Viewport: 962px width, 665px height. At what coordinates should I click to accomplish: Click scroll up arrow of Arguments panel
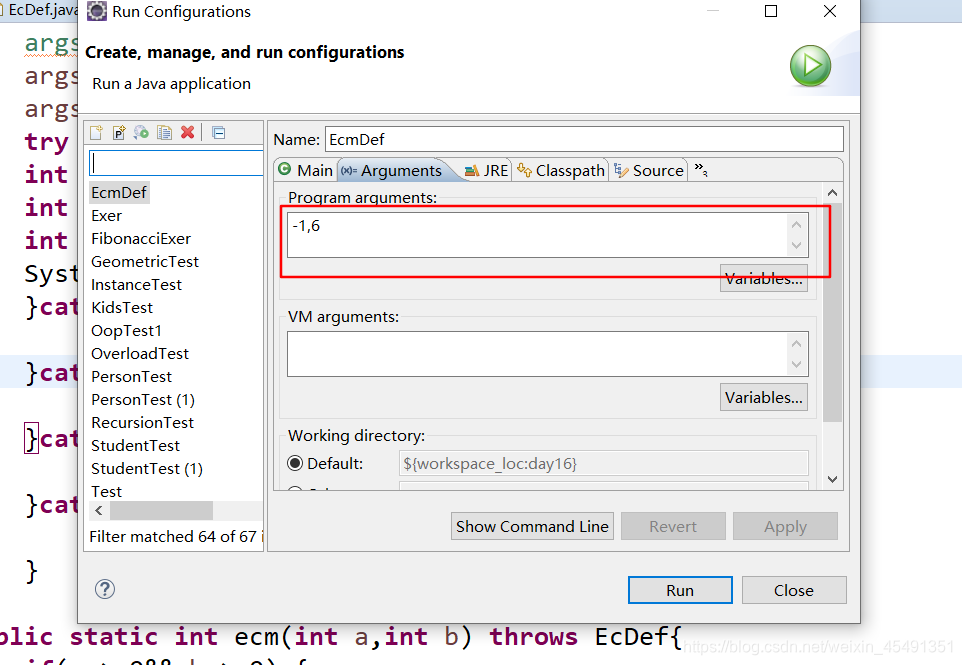833,193
